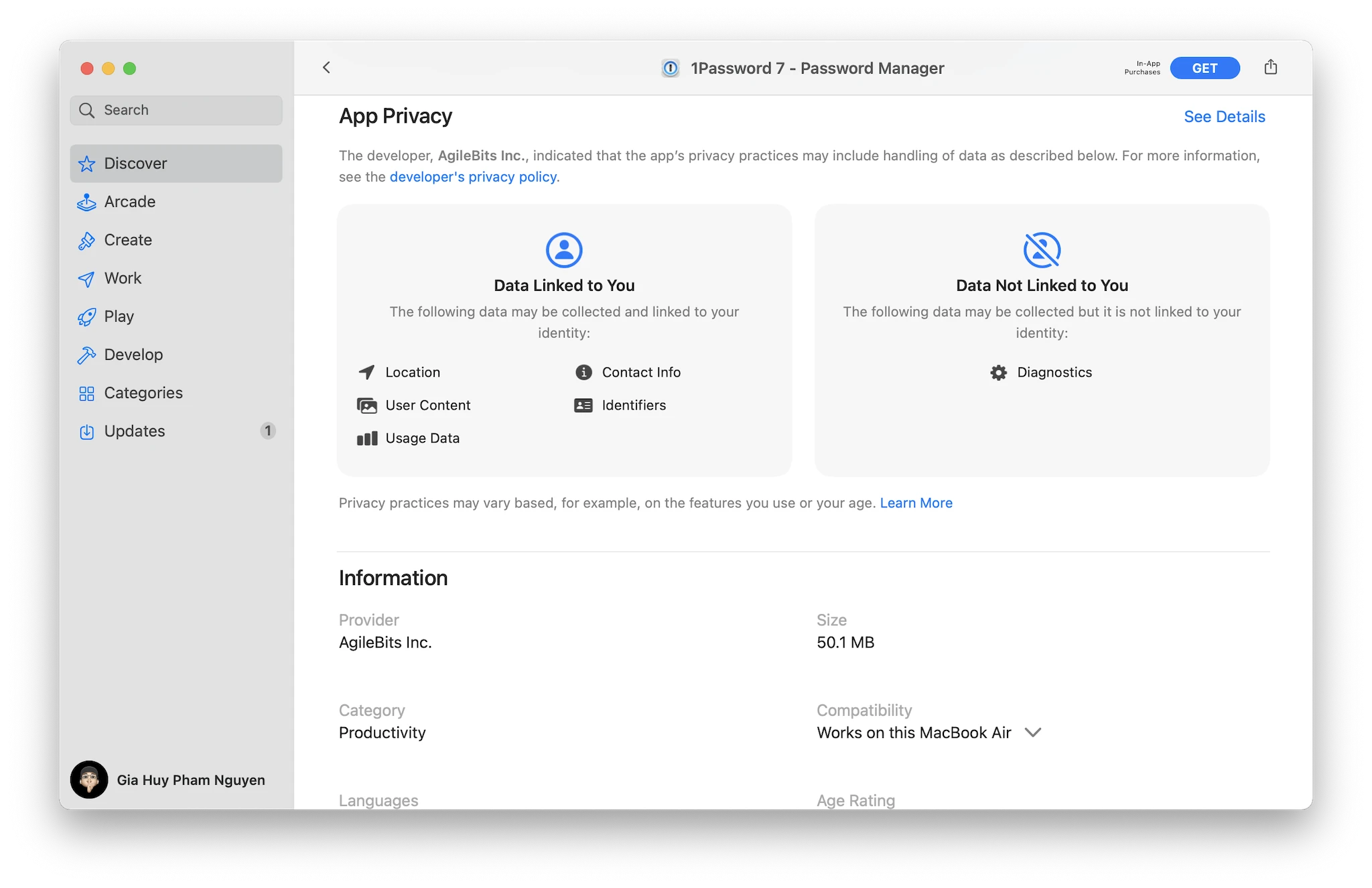Expand the Compatibility chevron
Viewport: 1372px width, 888px height.
pyautogui.click(x=1033, y=733)
